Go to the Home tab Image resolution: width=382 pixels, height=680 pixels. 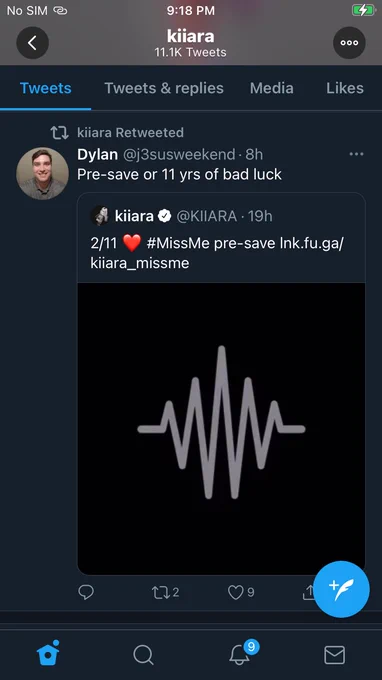pos(48,654)
